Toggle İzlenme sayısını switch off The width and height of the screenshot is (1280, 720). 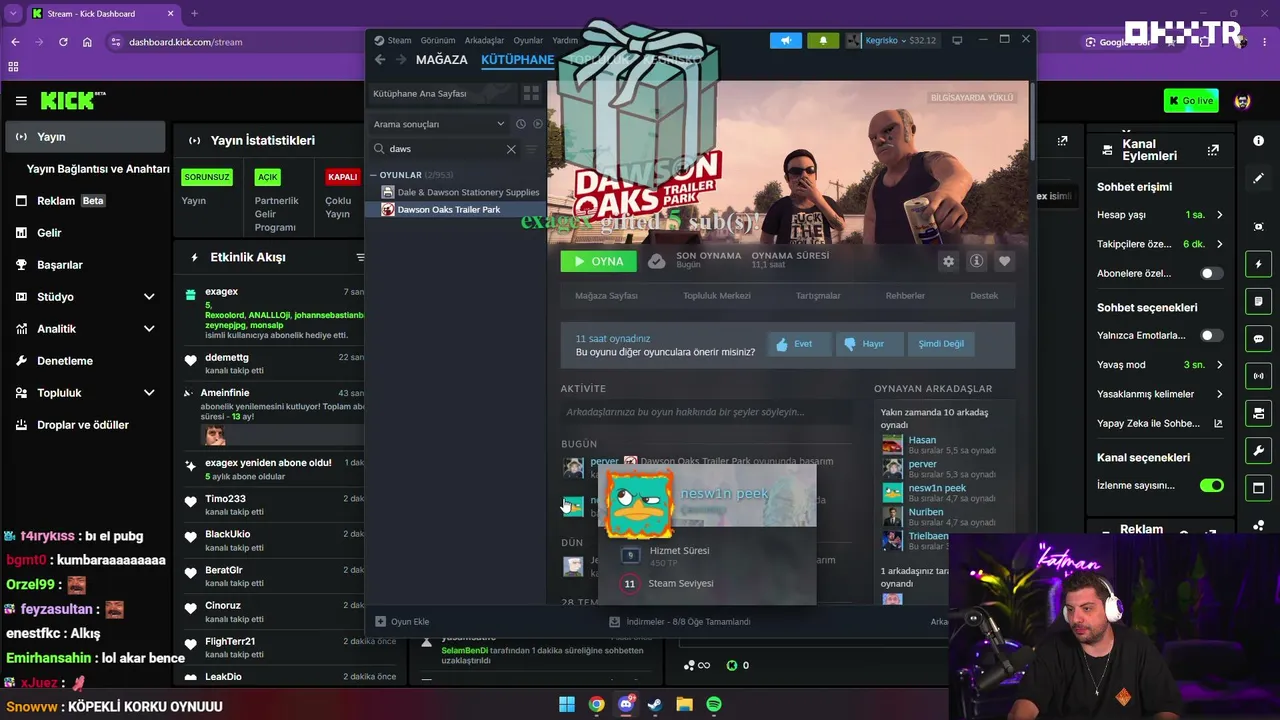(1212, 485)
